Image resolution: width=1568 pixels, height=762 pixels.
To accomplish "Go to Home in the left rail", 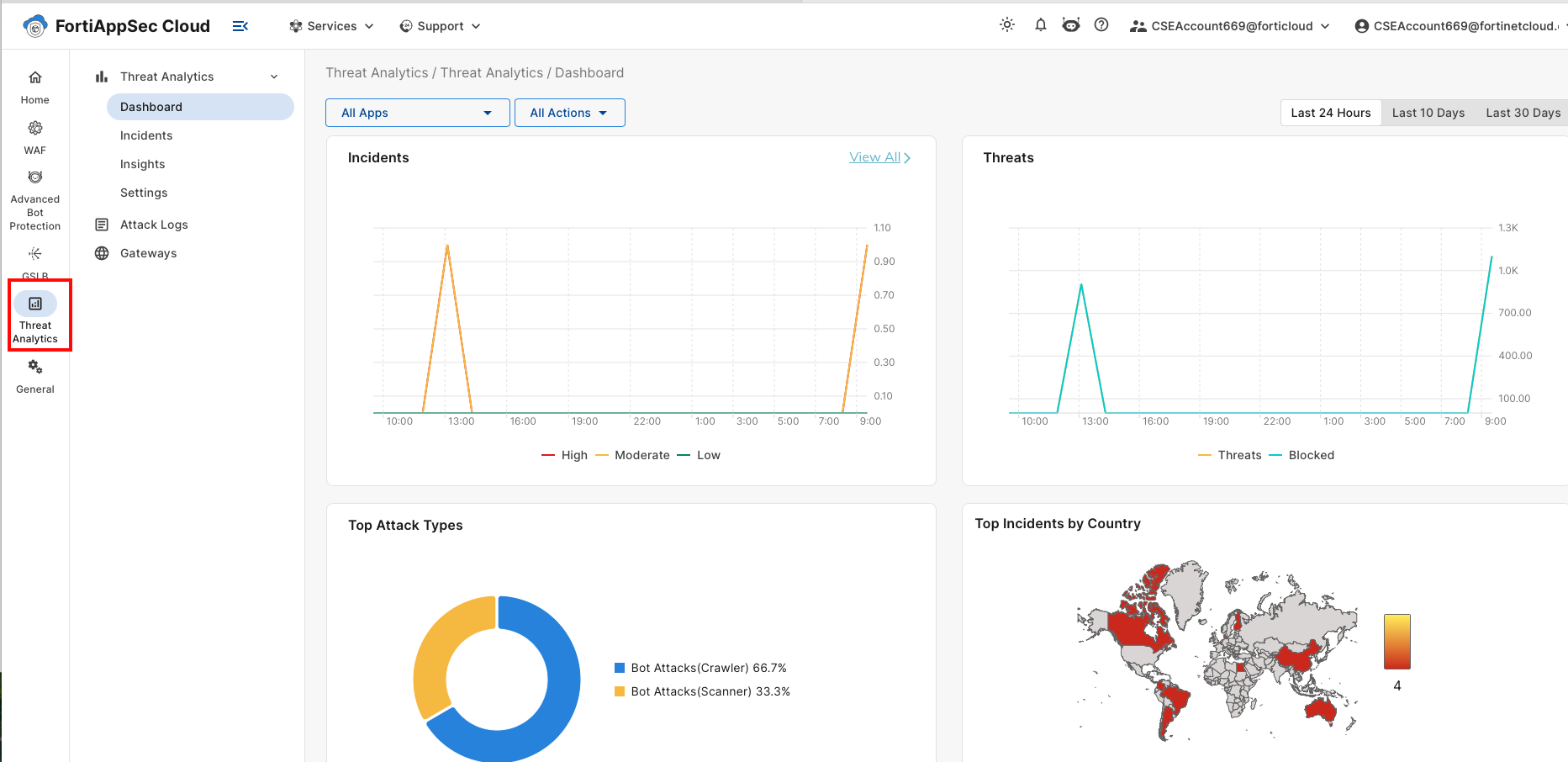I will click(35, 87).
